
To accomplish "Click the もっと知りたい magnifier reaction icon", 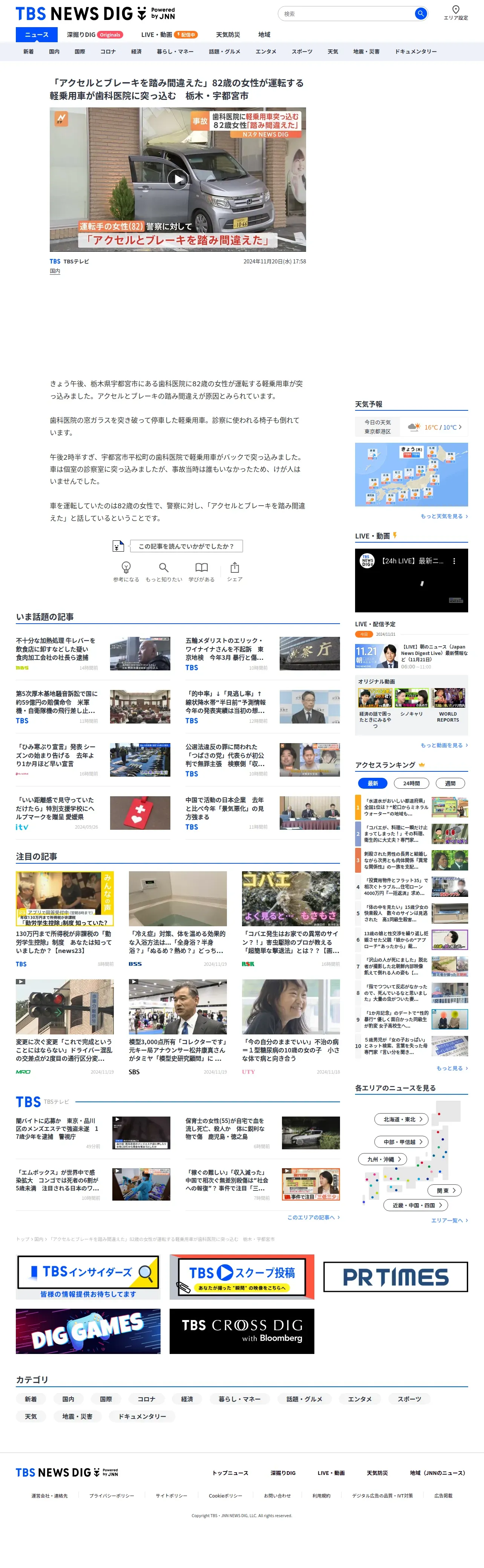I will 164,567.
